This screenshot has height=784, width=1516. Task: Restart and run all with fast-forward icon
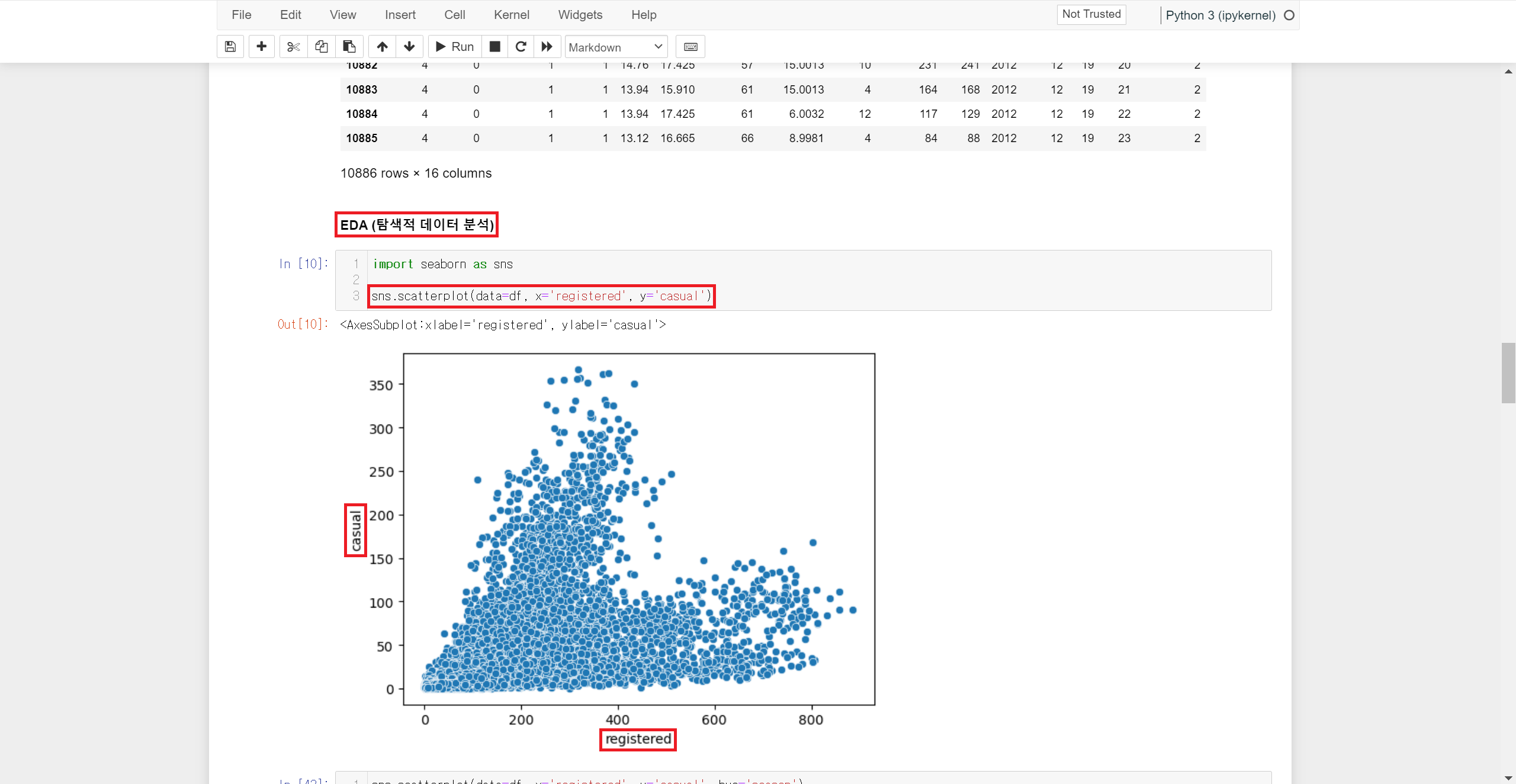click(547, 47)
